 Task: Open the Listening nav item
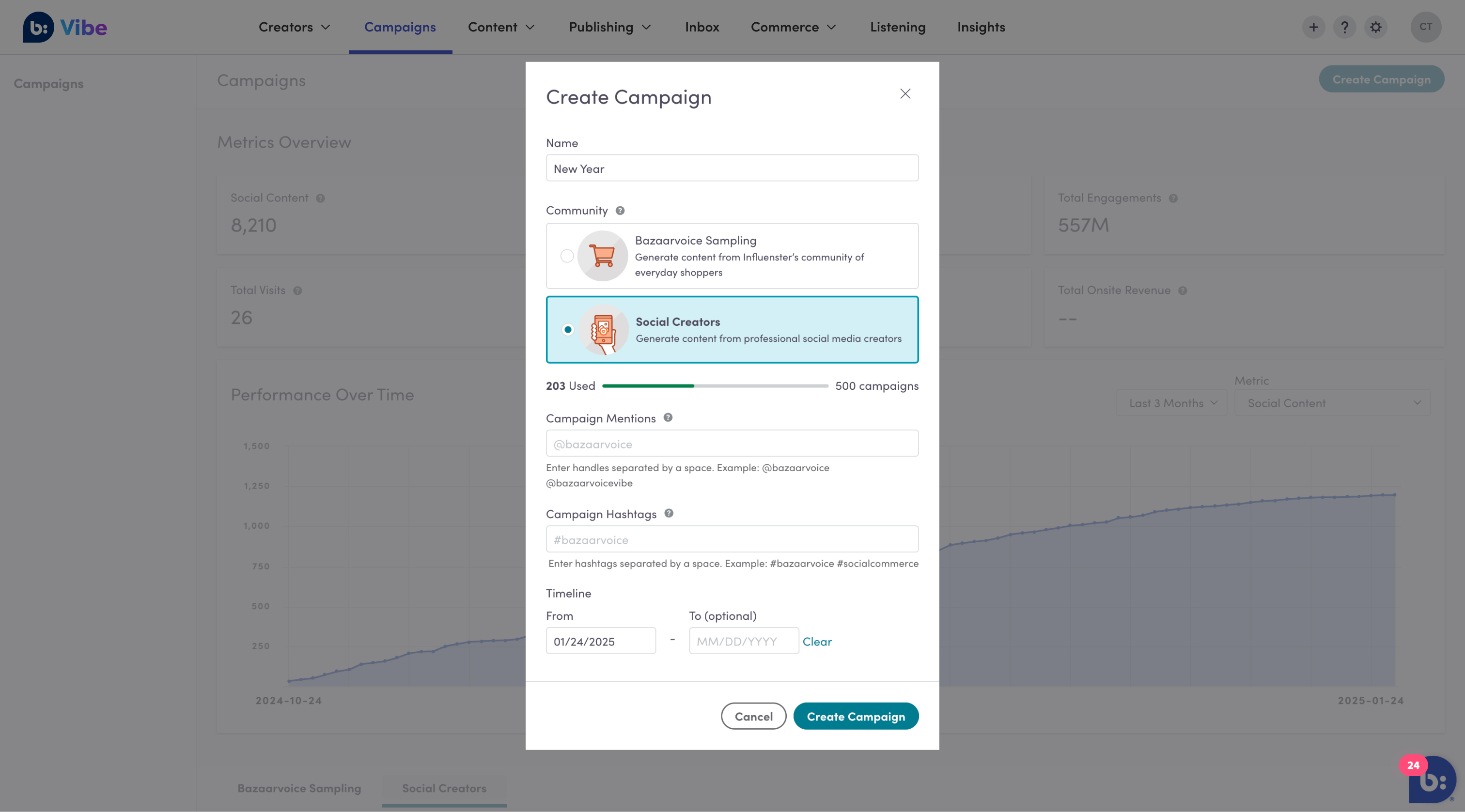[x=897, y=27]
